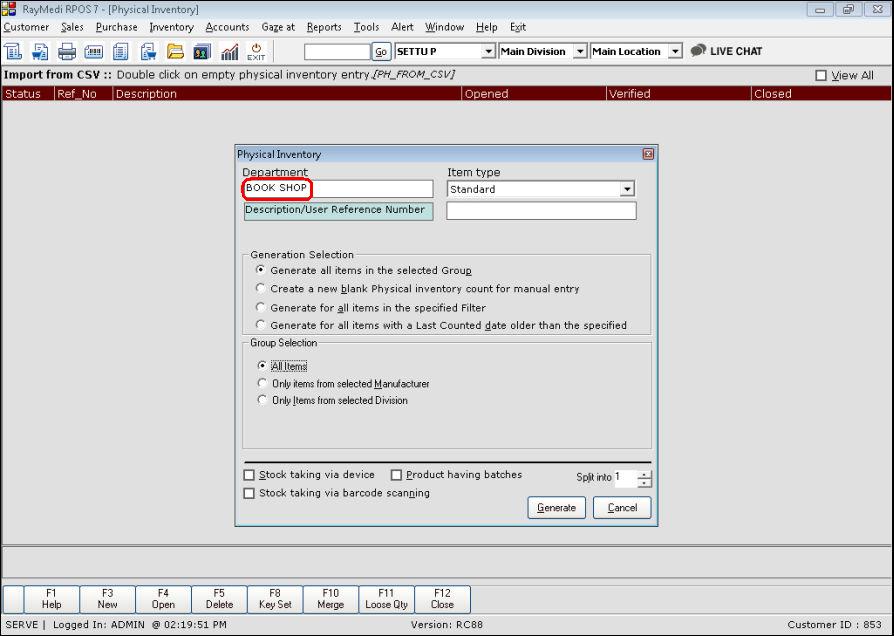Image resolution: width=894 pixels, height=636 pixels.
Task: Click the first invoice scroll toolbar icon
Action: [x=13, y=51]
